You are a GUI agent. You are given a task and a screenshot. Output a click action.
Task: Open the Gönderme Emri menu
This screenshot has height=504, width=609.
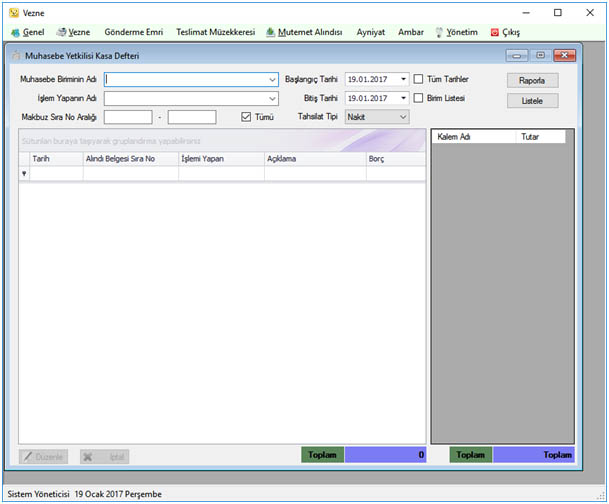click(x=134, y=32)
